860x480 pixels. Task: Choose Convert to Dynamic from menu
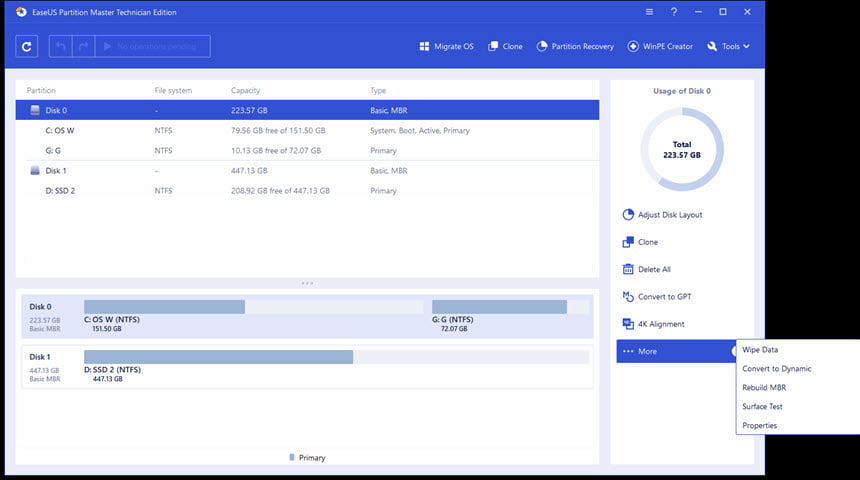777,369
